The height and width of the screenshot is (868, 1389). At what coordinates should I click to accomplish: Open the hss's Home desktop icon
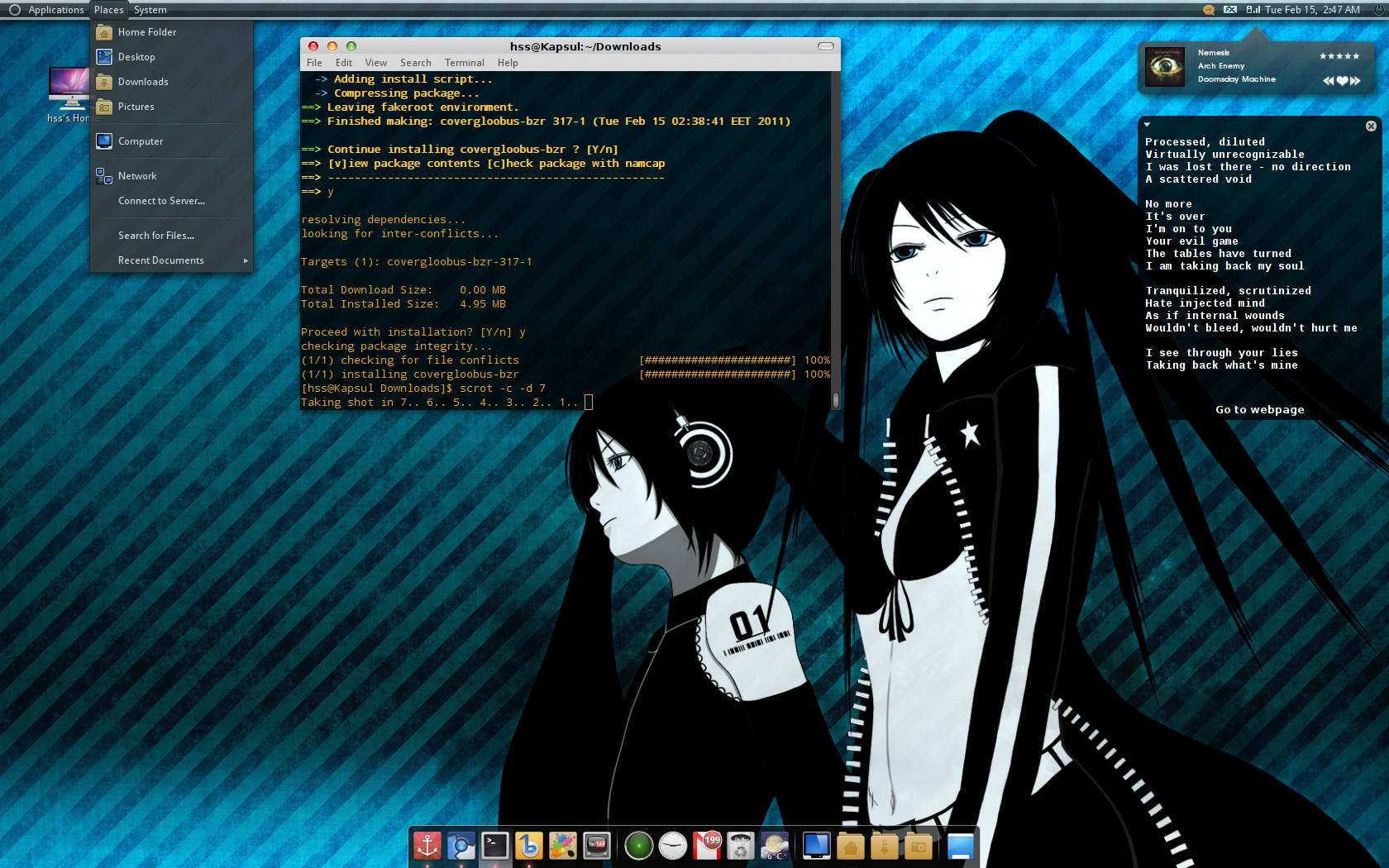click(70, 94)
